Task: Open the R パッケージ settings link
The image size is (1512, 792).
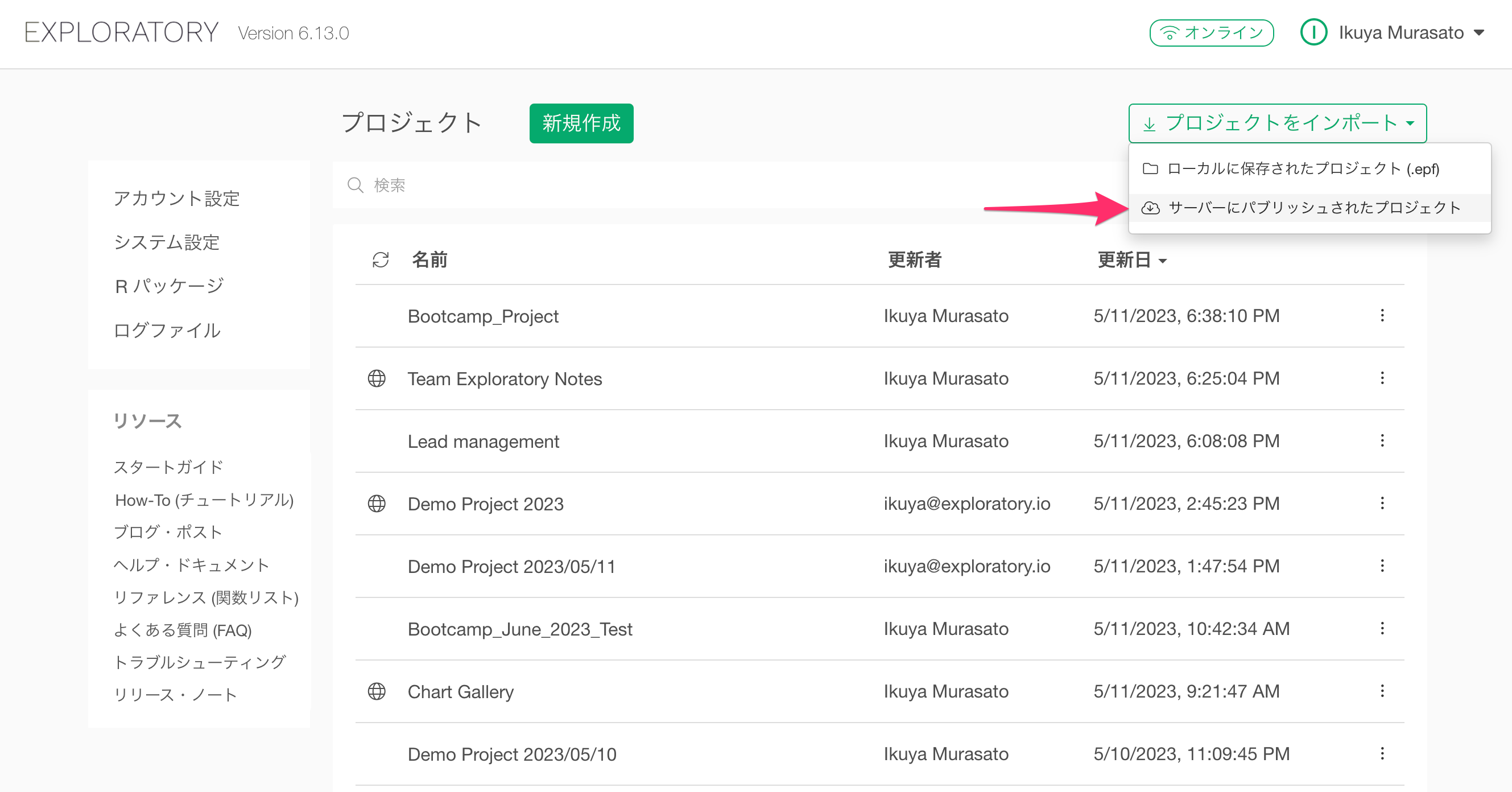Action: [x=169, y=286]
